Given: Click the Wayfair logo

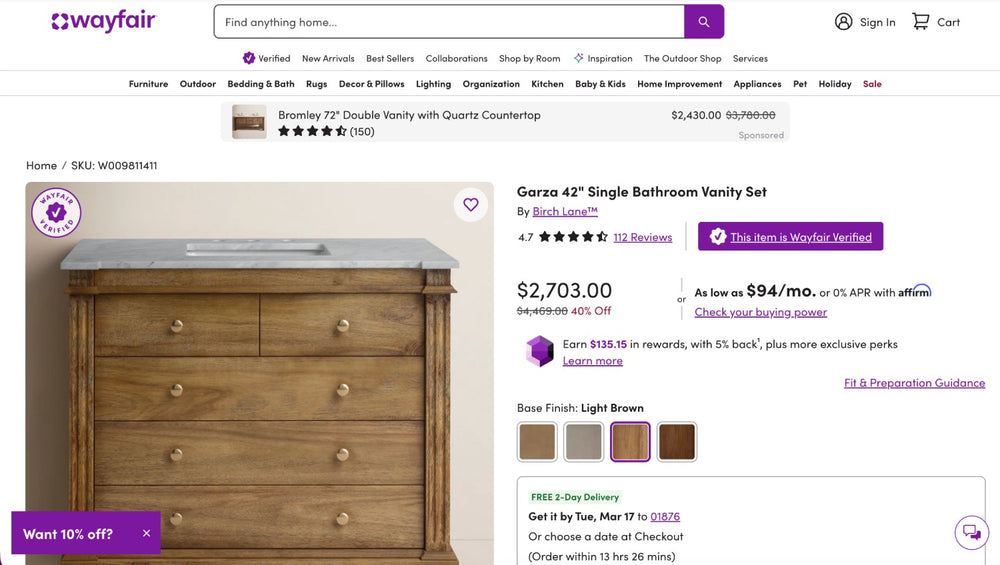Looking at the screenshot, I should point(104,22).
